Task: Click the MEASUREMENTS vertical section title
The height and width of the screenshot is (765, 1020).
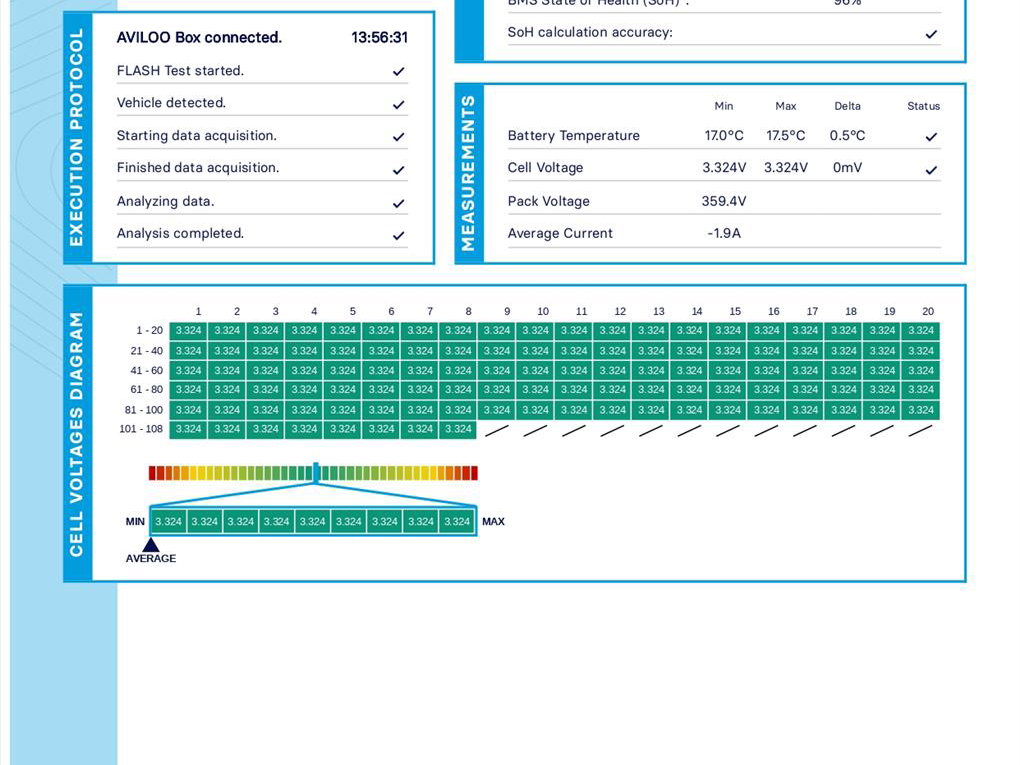Action: (x=468, y=173)
